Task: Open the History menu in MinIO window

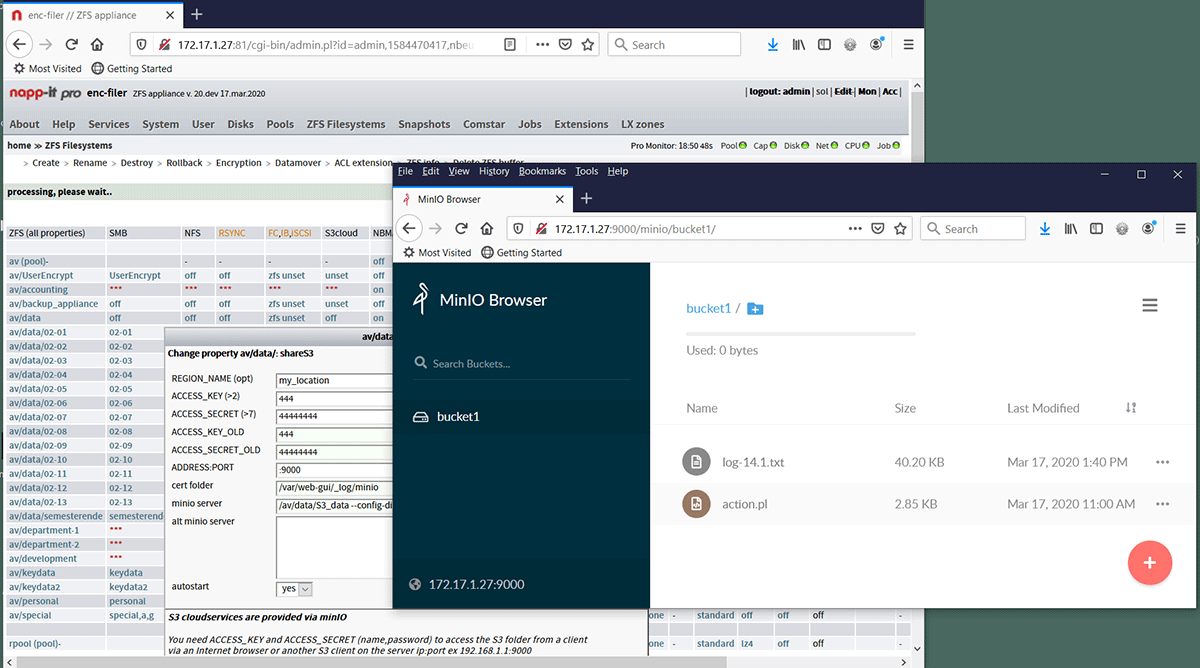Action: pos(494,171)
